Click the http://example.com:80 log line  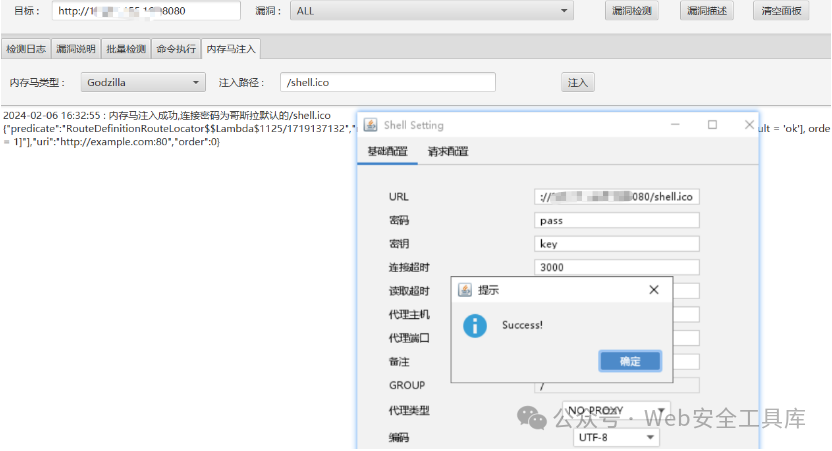point(111,142)
